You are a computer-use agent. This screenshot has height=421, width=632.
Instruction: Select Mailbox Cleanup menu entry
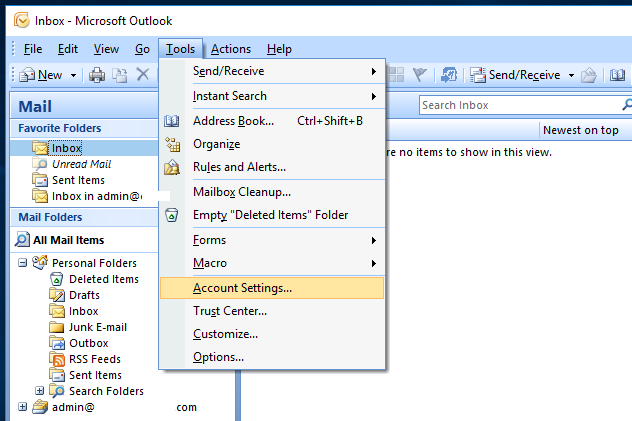click(x=272, y=192)
